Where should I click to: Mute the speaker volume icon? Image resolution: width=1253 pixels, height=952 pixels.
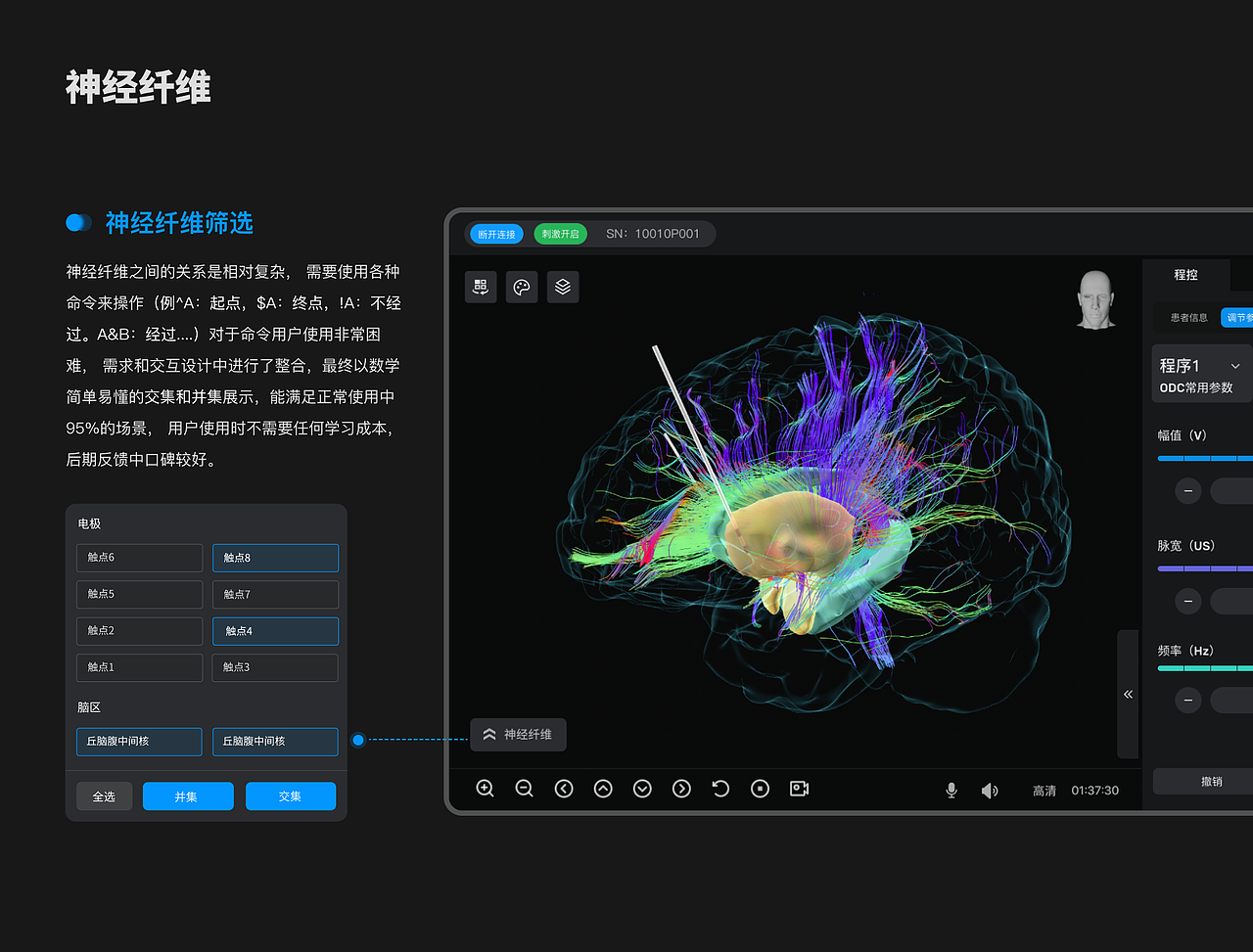(990, 791)
